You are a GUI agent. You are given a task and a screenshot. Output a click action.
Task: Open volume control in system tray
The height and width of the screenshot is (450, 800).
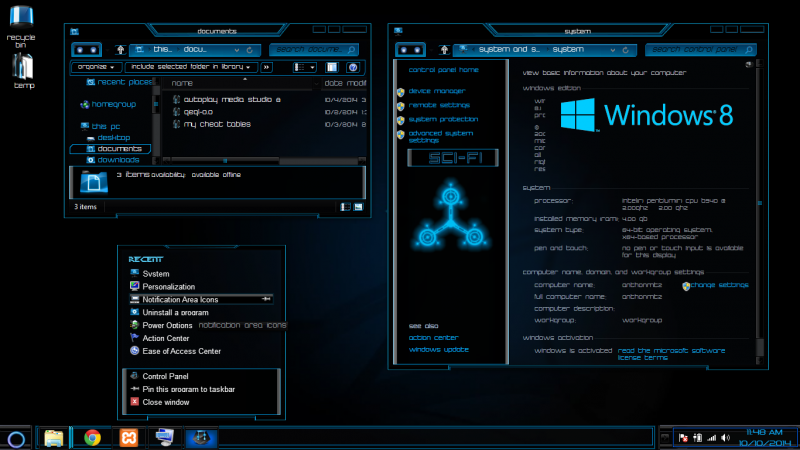click(x=726, y=438)
